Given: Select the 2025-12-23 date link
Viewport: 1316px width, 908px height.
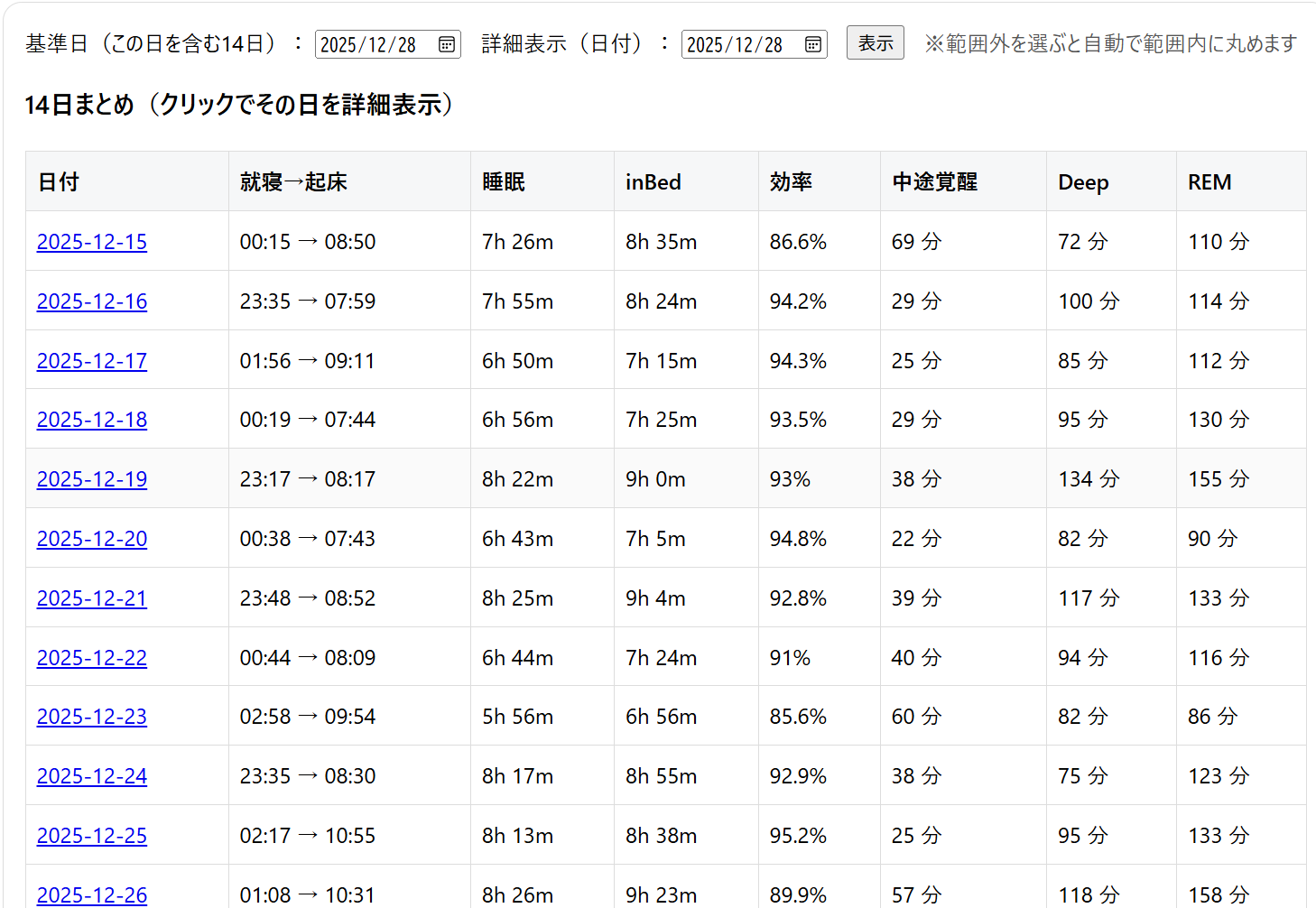Looking at the screenshot, I should pyautogui.click(x=92, y=717).
